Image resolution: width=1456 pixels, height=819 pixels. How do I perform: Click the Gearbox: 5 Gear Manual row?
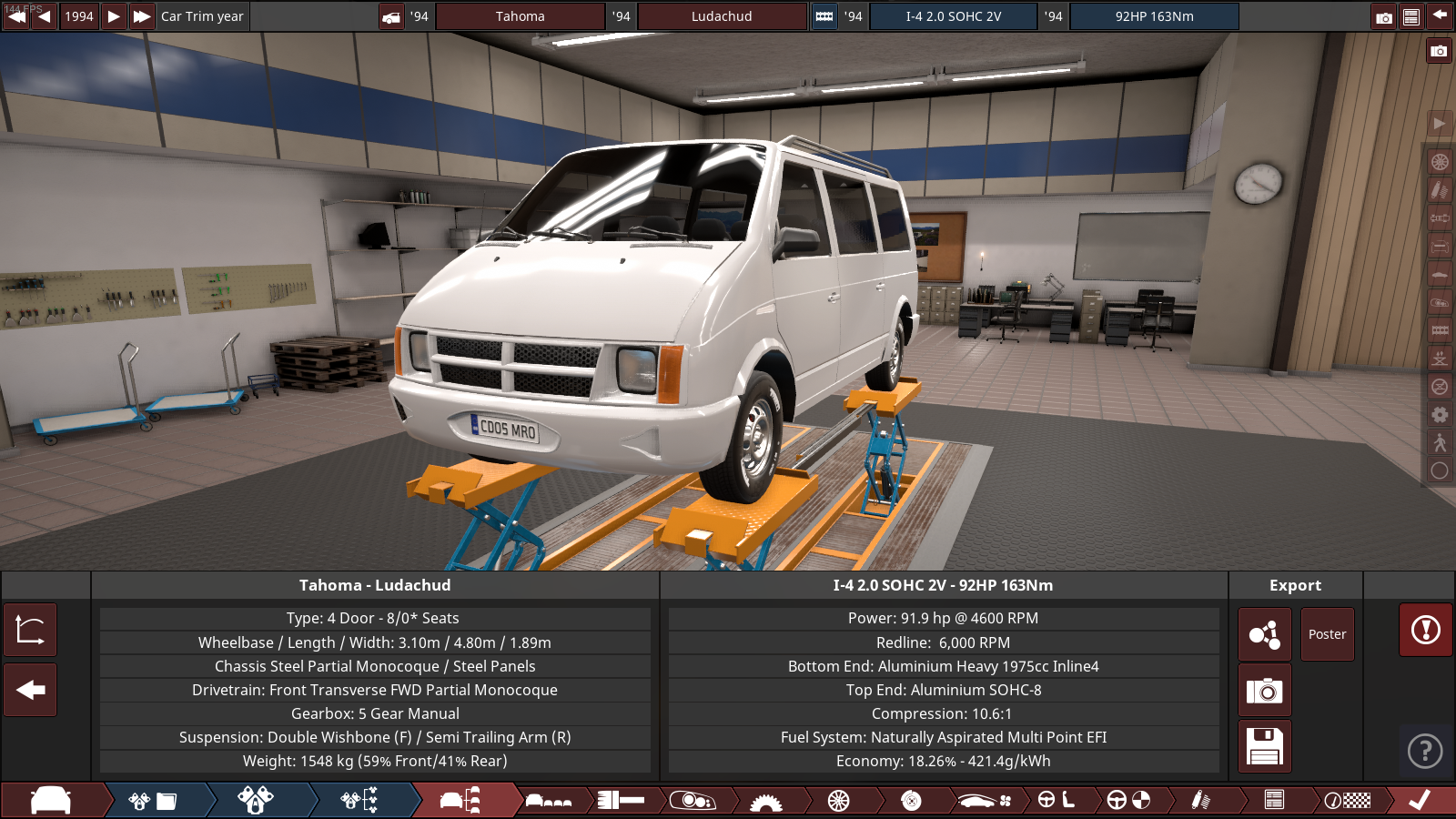click(x=375, y=713)
